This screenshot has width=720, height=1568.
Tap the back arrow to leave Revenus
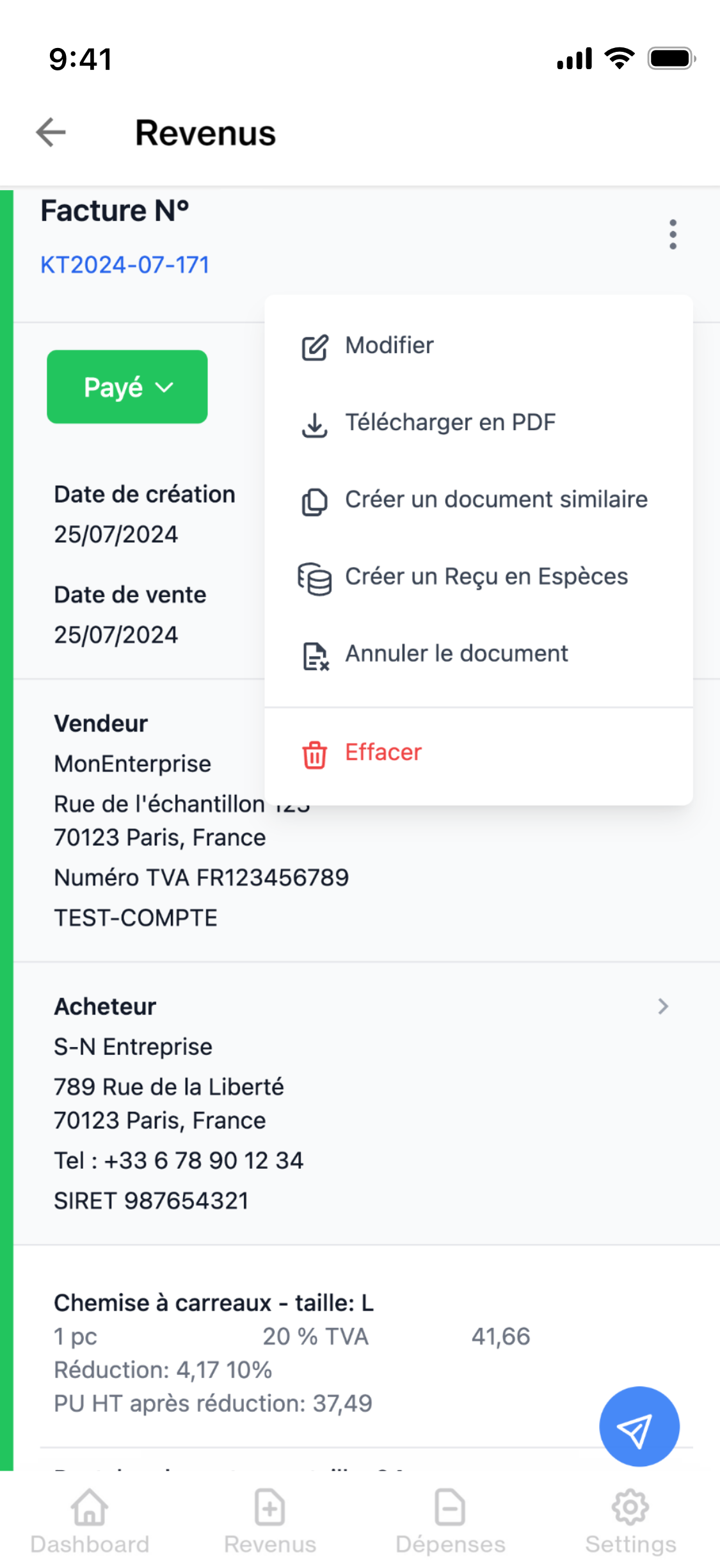pos(51,133)
